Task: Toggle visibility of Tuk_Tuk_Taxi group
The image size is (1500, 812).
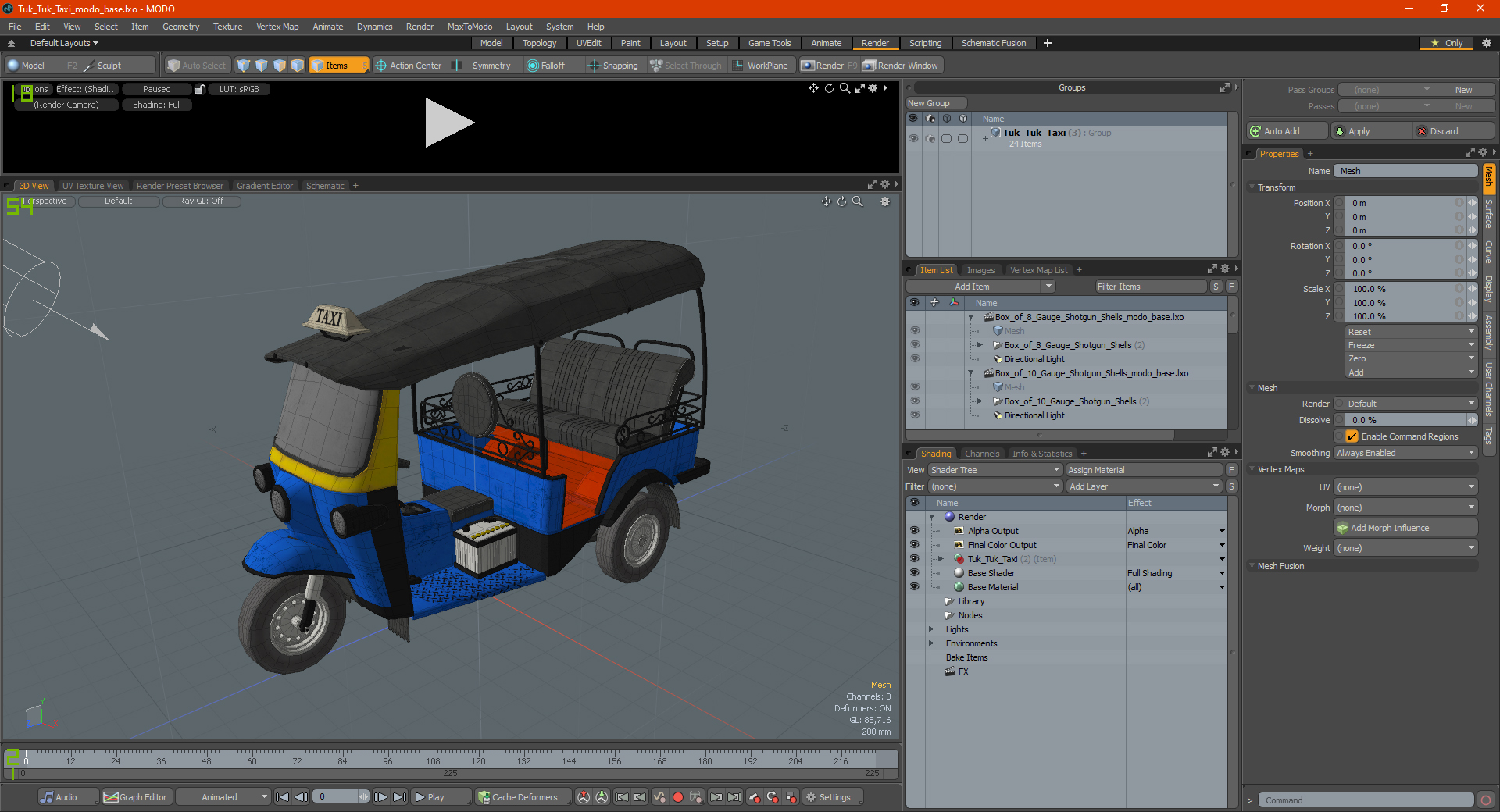Action: coord(913,138)
